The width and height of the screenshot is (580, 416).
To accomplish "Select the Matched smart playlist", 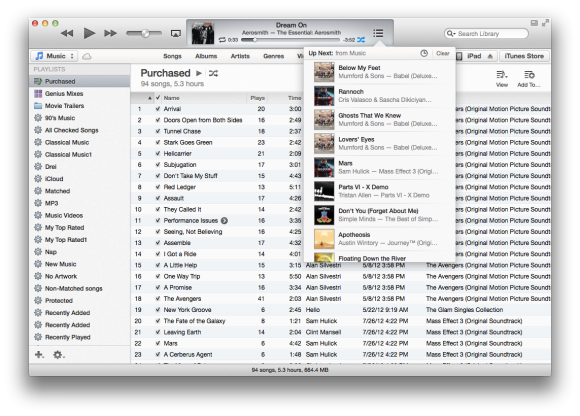I will click(80, 191).
